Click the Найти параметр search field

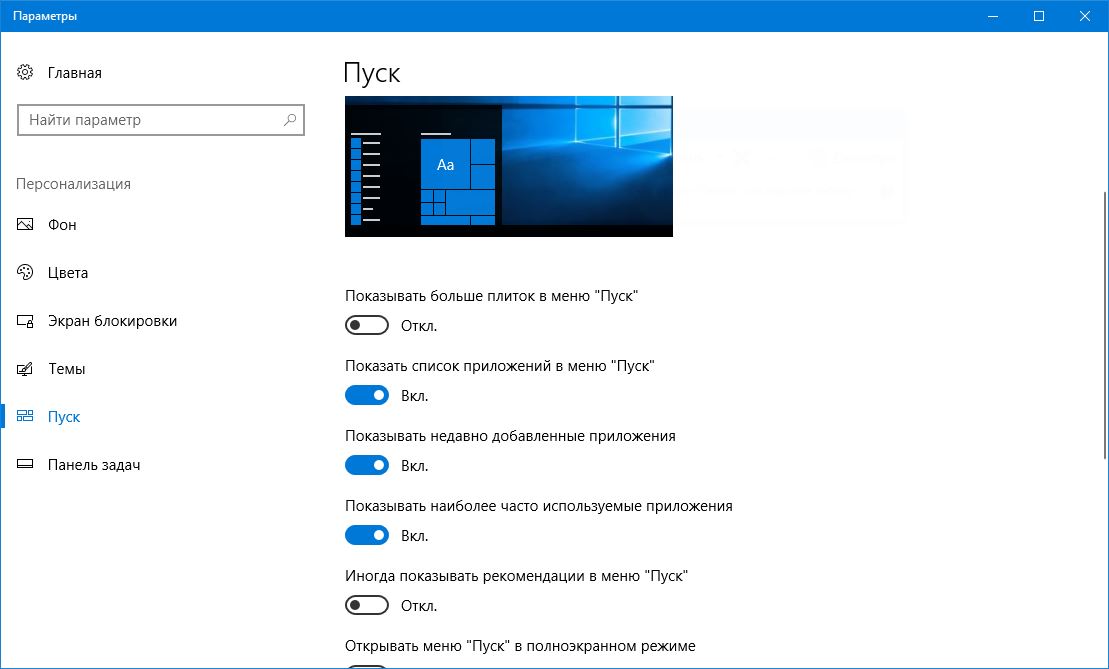(x=161, y=120)
